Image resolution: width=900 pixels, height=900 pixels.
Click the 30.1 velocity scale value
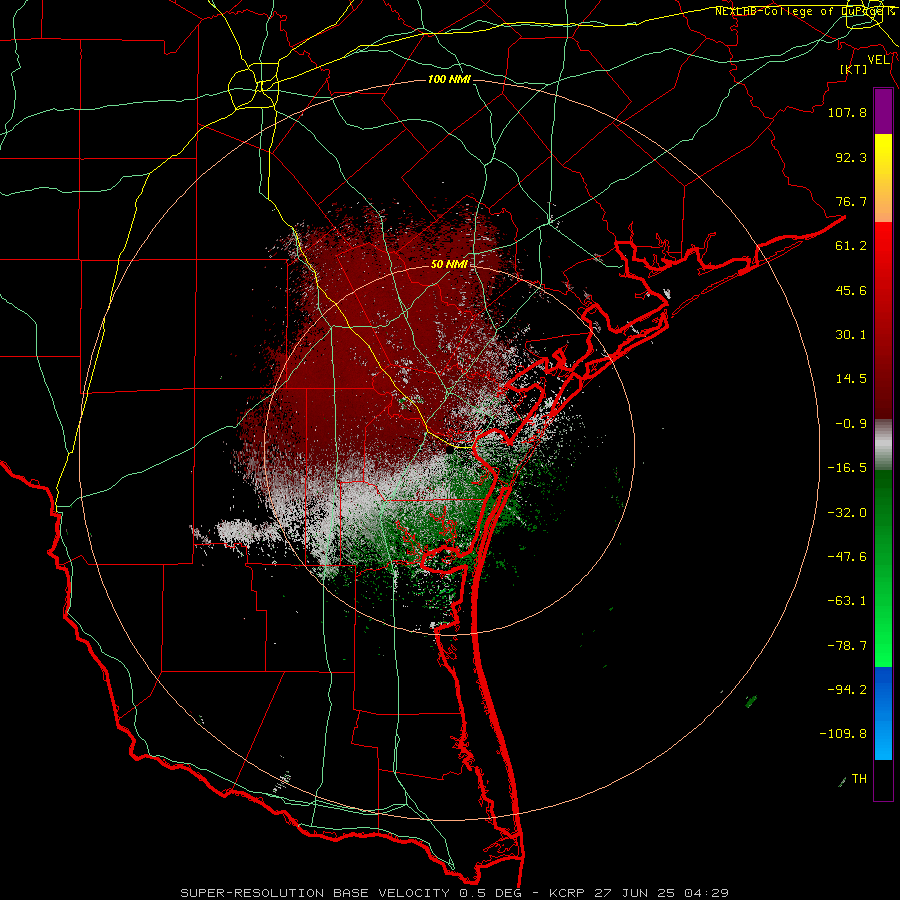(x=851, y=335)
